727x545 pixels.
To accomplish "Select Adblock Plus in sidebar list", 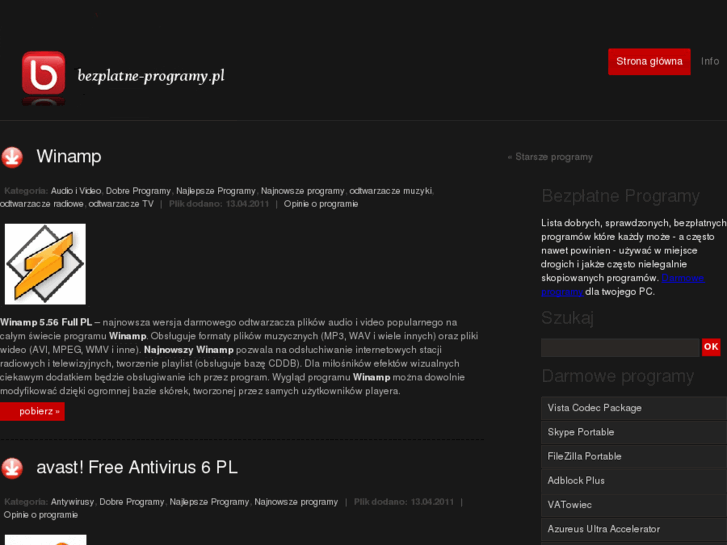I will tap(634, 481).
